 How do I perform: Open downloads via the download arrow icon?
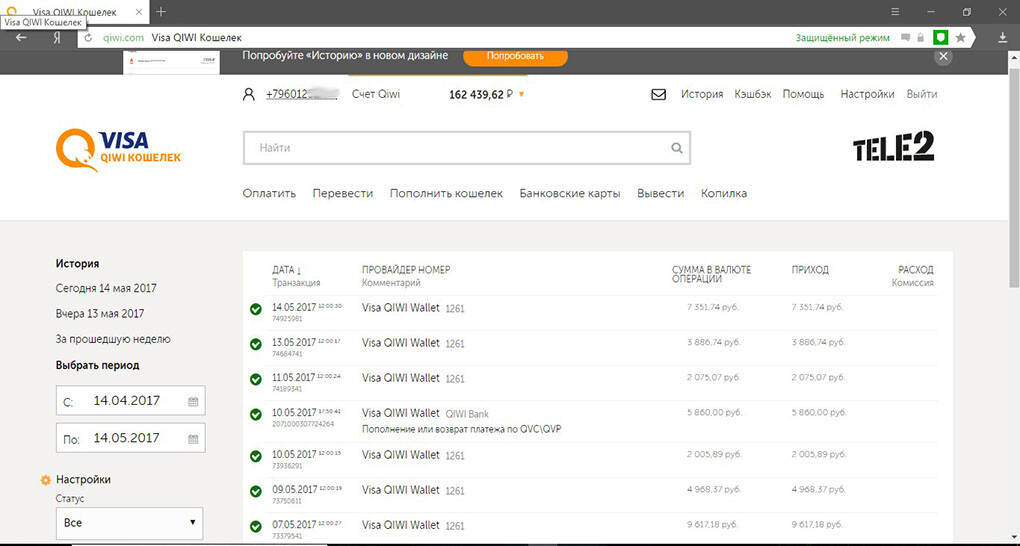coord(1003,38)
